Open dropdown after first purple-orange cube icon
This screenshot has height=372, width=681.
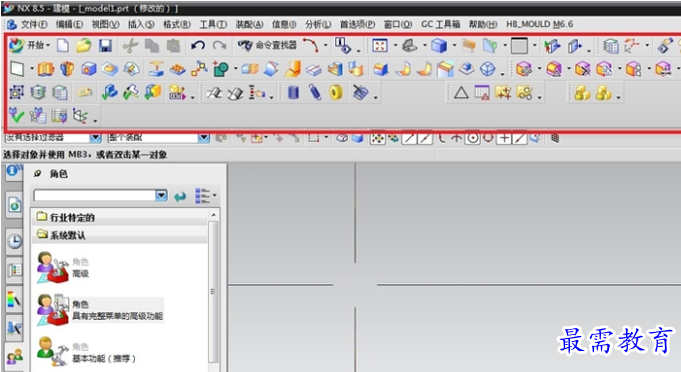(539, 69)
